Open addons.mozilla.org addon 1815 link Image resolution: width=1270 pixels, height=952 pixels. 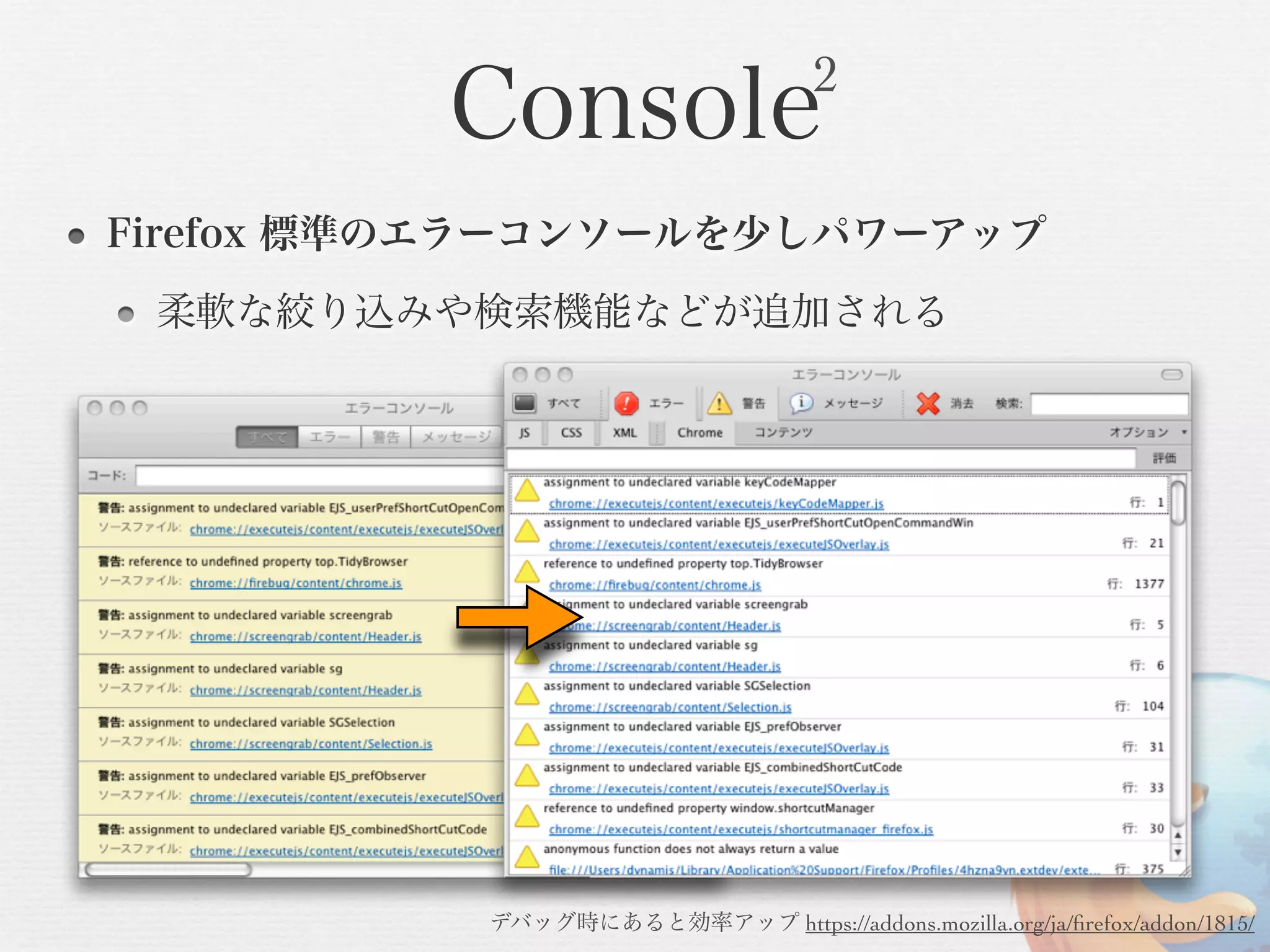point(1030,923)
